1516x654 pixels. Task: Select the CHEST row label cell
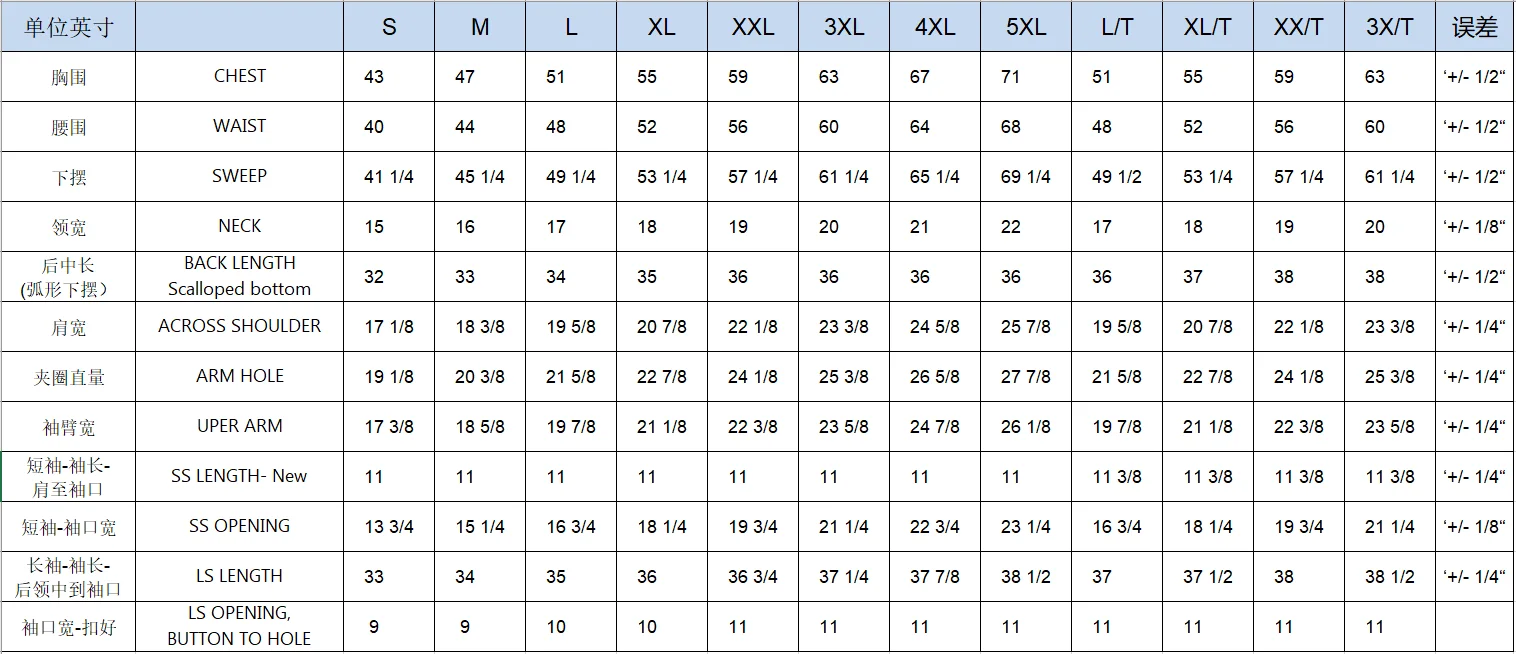coord(240,76)
